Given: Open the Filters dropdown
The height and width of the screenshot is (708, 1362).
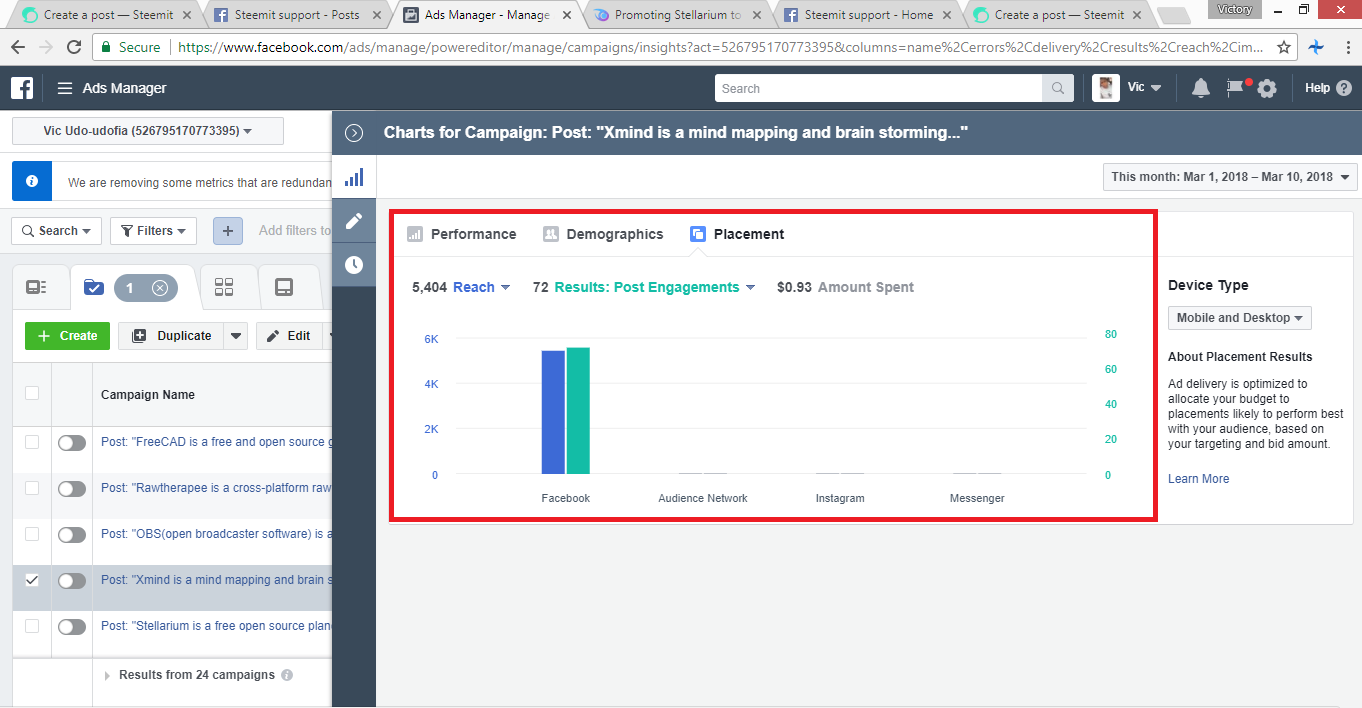Looking at the screenshot, I should coord(153,231).
